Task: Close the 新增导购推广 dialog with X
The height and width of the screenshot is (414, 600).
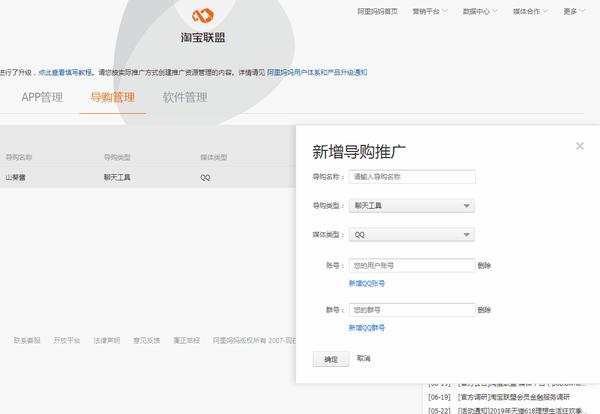Action: 580,146
